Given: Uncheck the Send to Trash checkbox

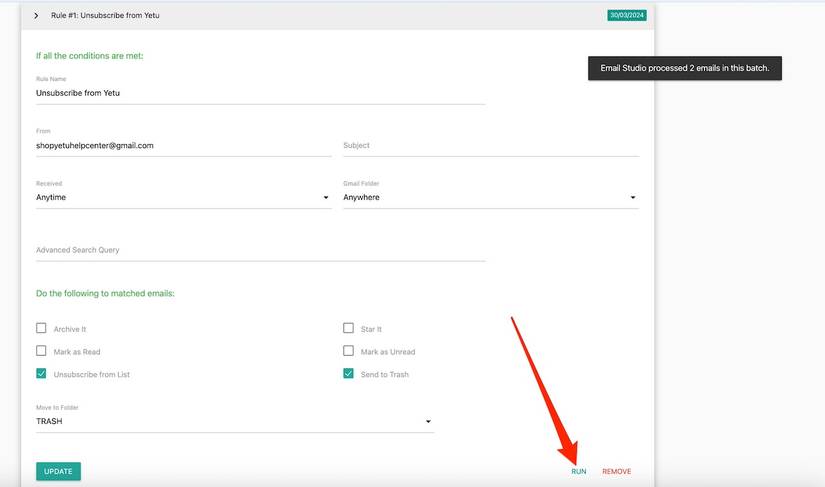Looking at the screenshot, I should (348, 374).
